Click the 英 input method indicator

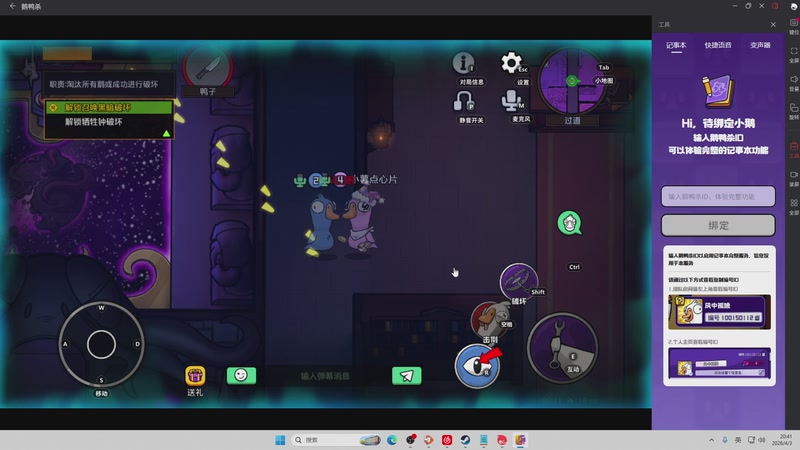(738, 440)
